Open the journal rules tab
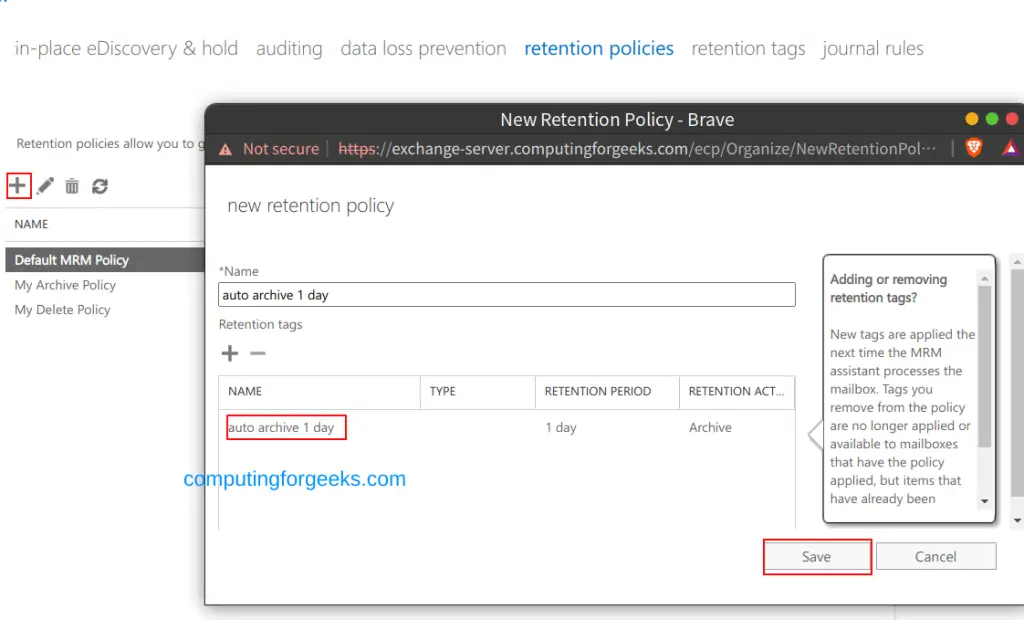Viewport: 1024px width, 620px height. [x=872, y=48]
